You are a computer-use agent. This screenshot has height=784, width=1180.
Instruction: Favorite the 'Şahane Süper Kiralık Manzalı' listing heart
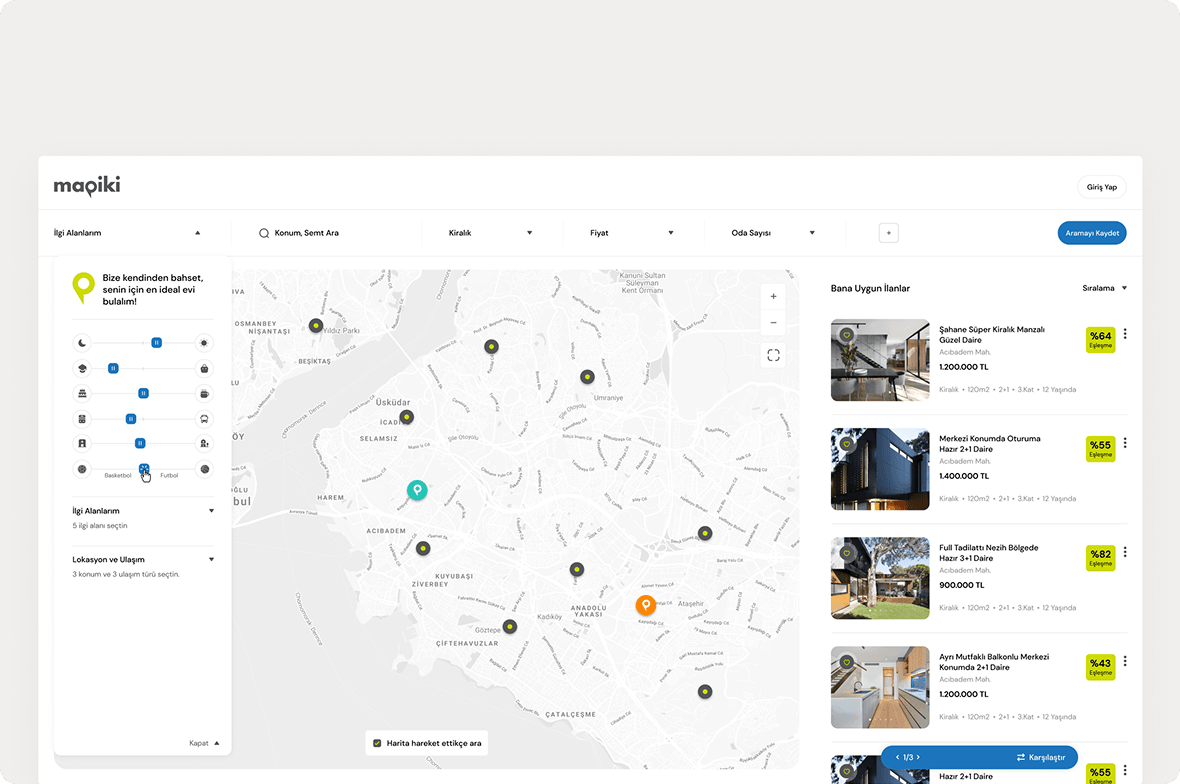coord(847,335)
